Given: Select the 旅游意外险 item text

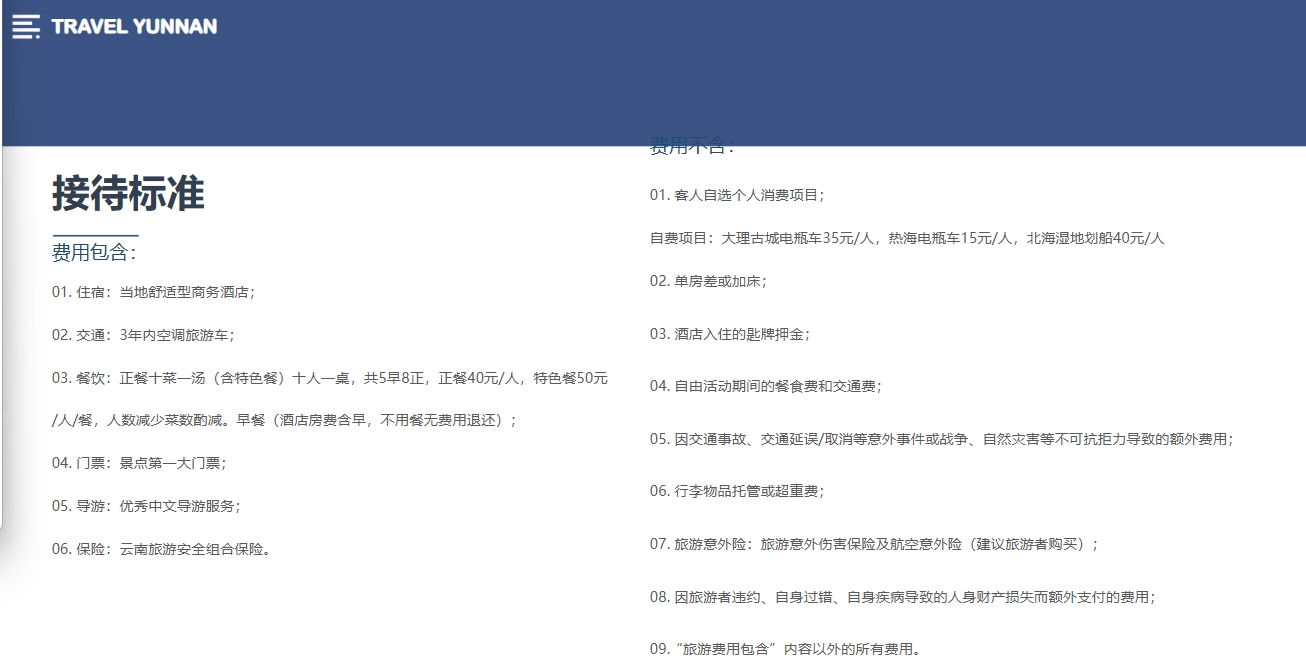Looking at the screenshot, I should pyautogui.click(x=875, y=545).
